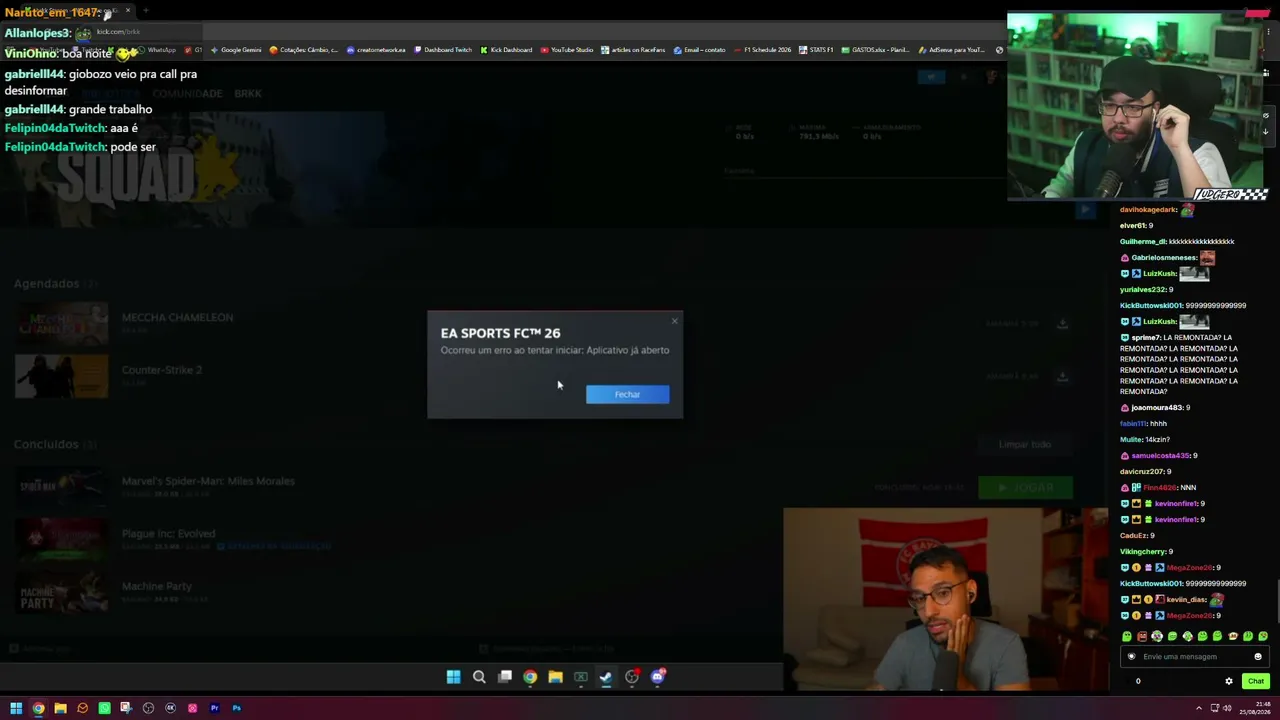The image size is (1280, 720).
Task: Click the green JOGAR button for Spider-Man
Action: [x=1025, y=487]
